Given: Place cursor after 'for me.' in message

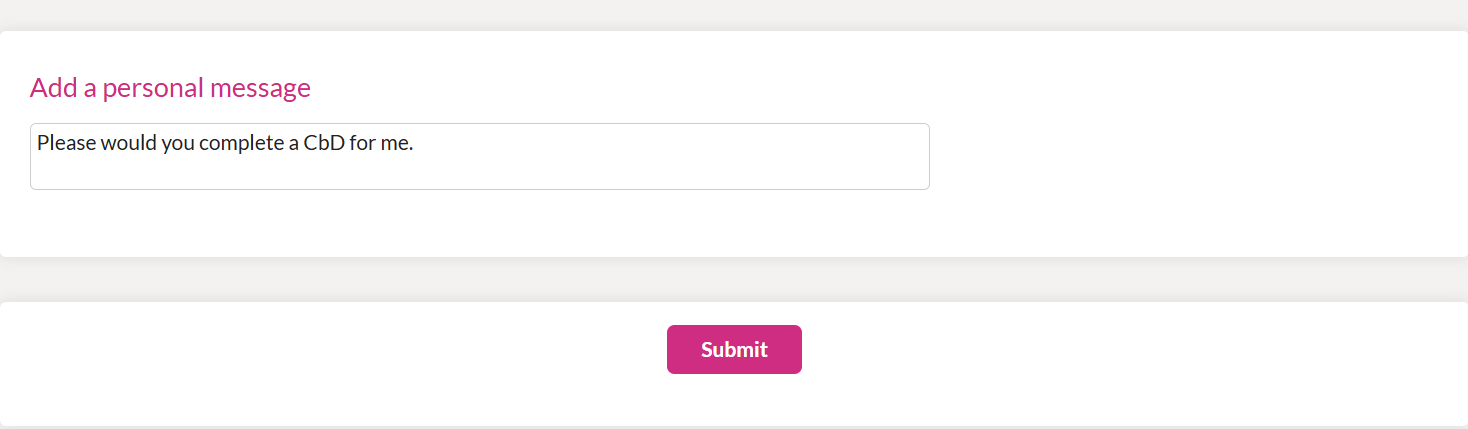Looking at the screenshot, I should tap(414, 143).
